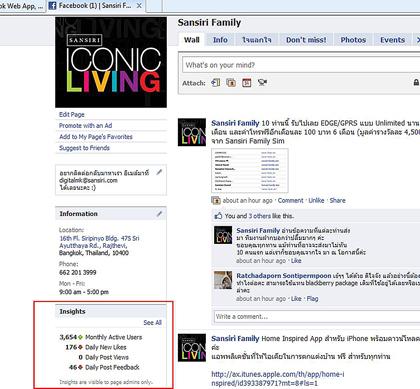Open the privacy lock icon in composer
Screen dimensions: 420x389
[x=416, y=82]
